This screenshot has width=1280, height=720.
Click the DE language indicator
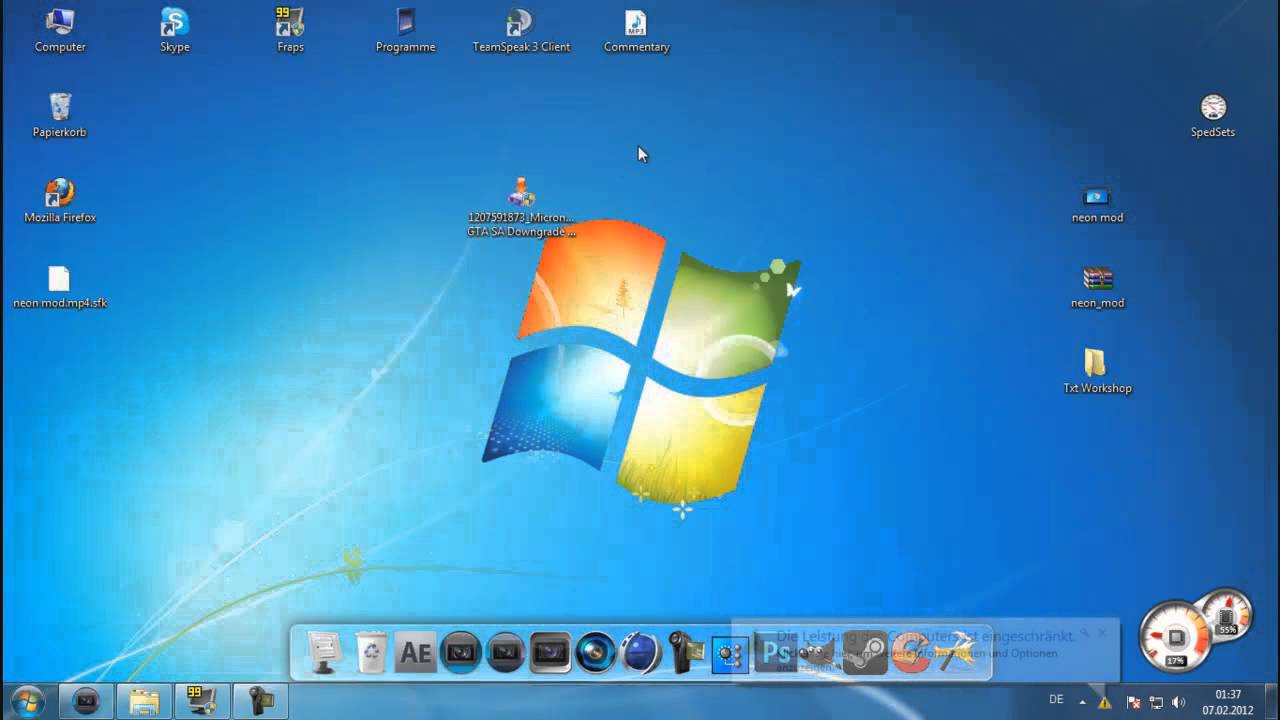point(1056,700)
